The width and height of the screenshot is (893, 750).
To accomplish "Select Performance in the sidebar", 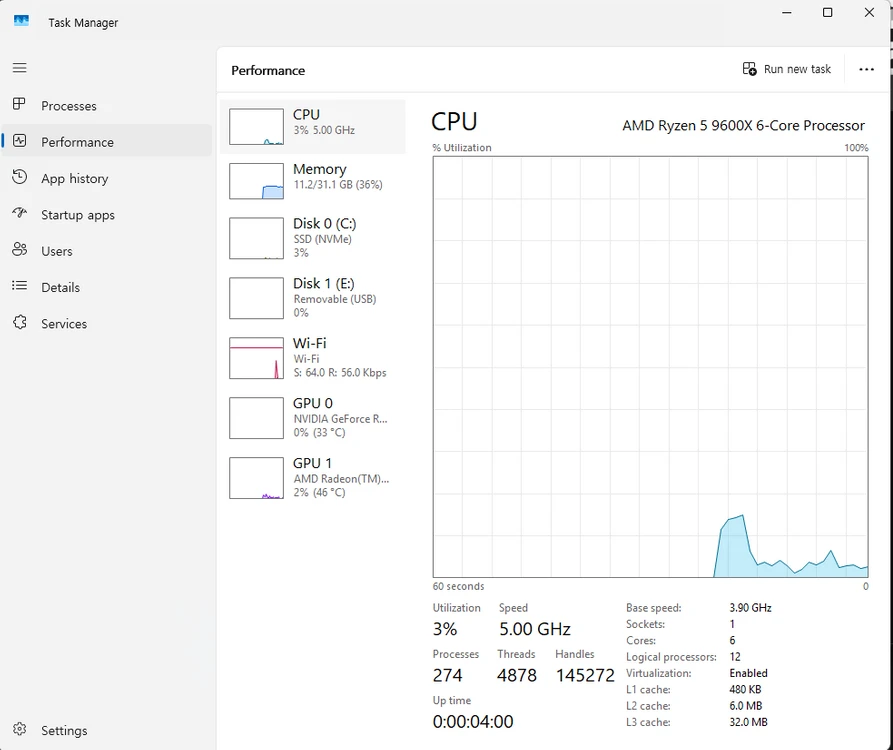I will (x=107, y=142).
